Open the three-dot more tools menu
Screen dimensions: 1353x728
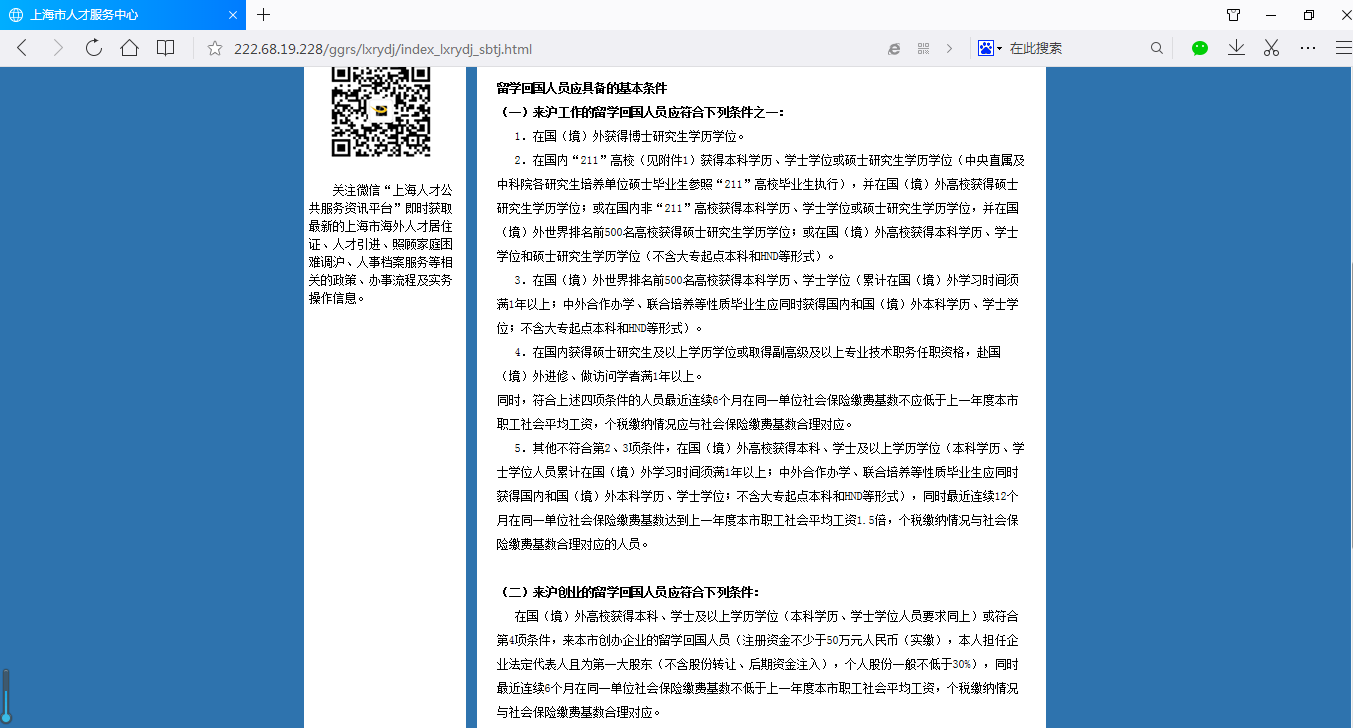click(1308, 48)
